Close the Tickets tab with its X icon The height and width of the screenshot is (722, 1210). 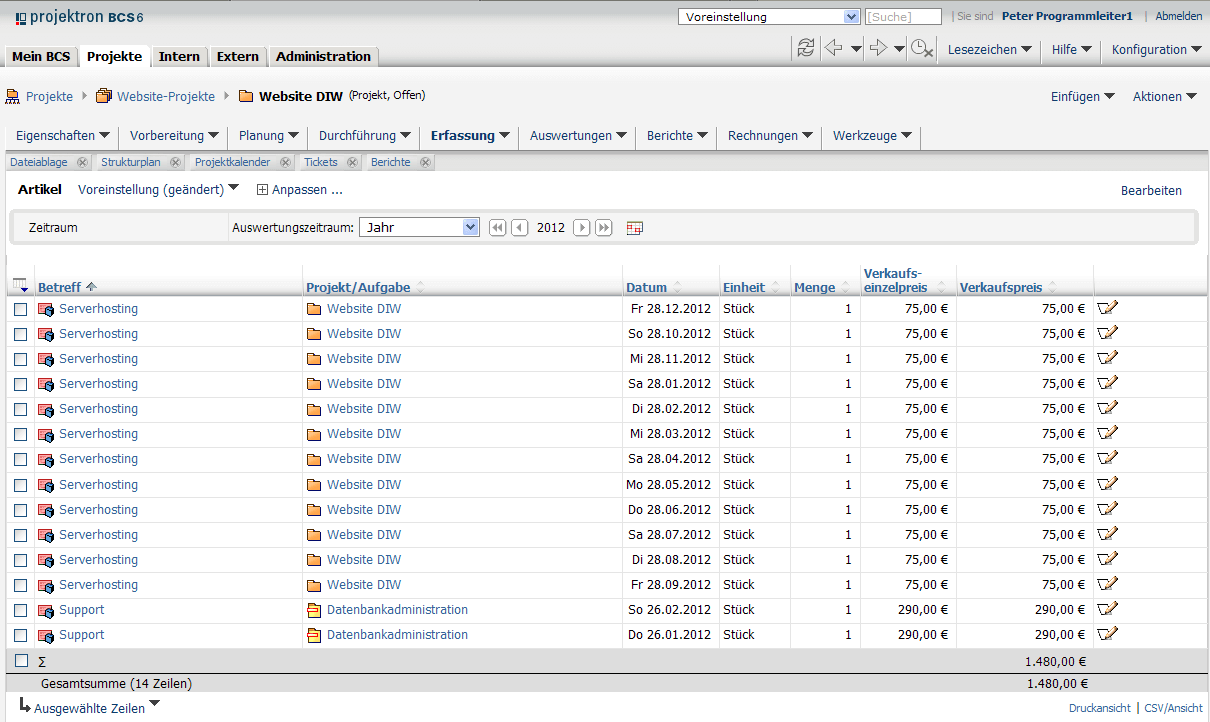(x=352, y=162)
